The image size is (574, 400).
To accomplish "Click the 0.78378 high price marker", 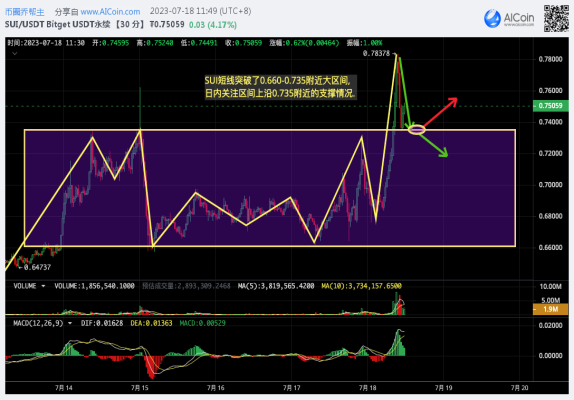I will (376, 53).
